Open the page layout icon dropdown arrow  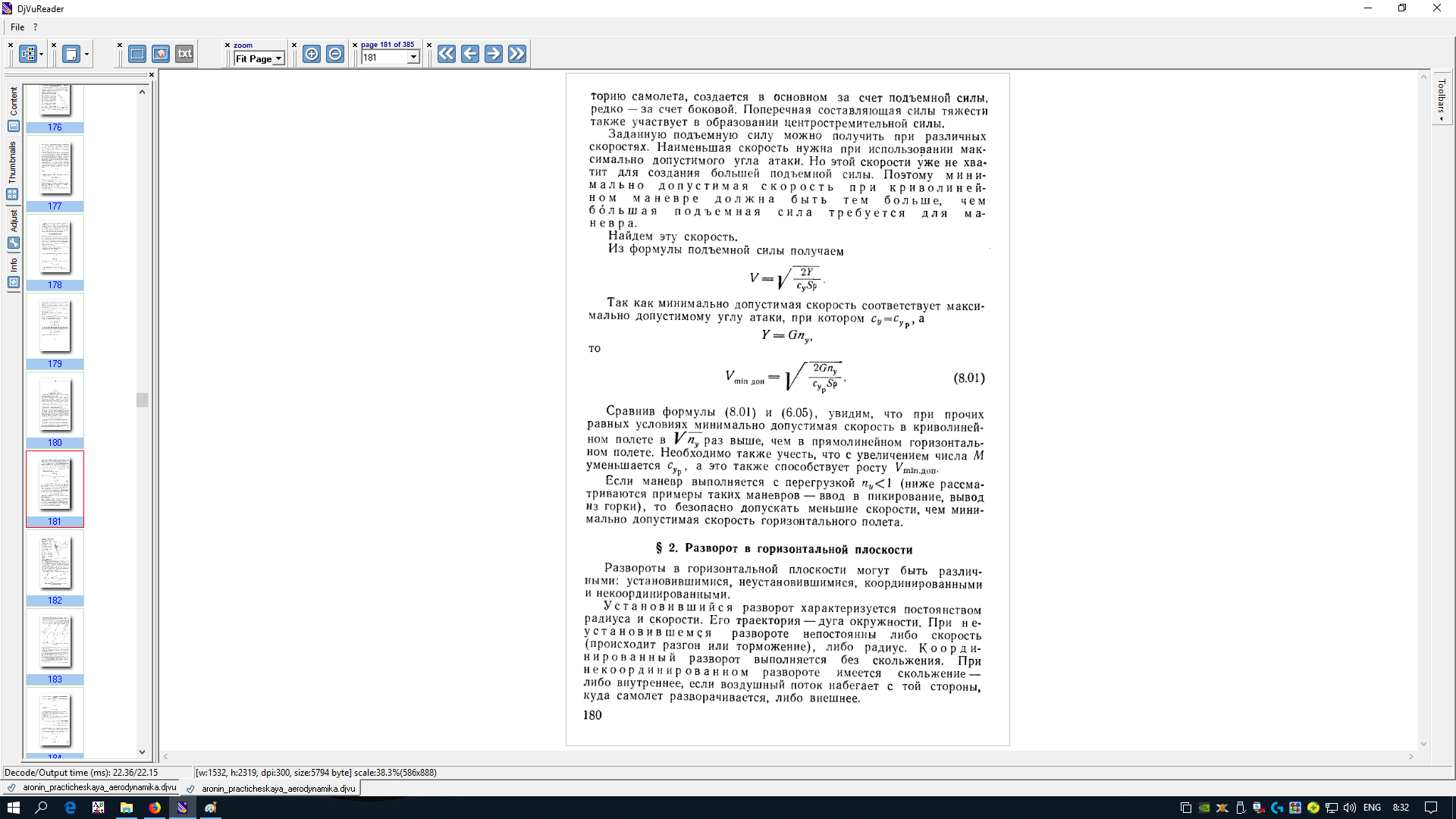[x=86, y=55]
